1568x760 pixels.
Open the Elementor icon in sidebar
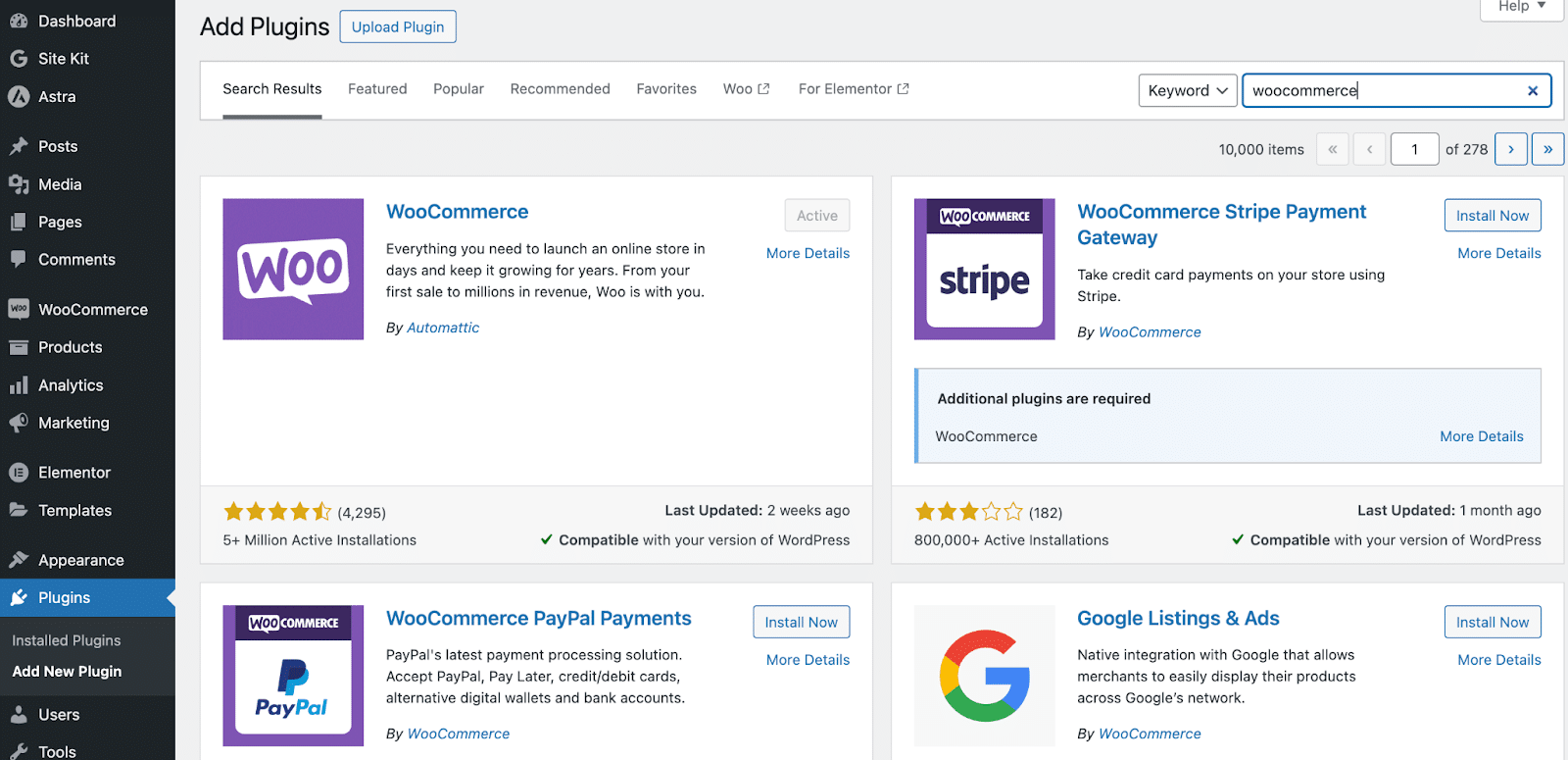[19, 473]
